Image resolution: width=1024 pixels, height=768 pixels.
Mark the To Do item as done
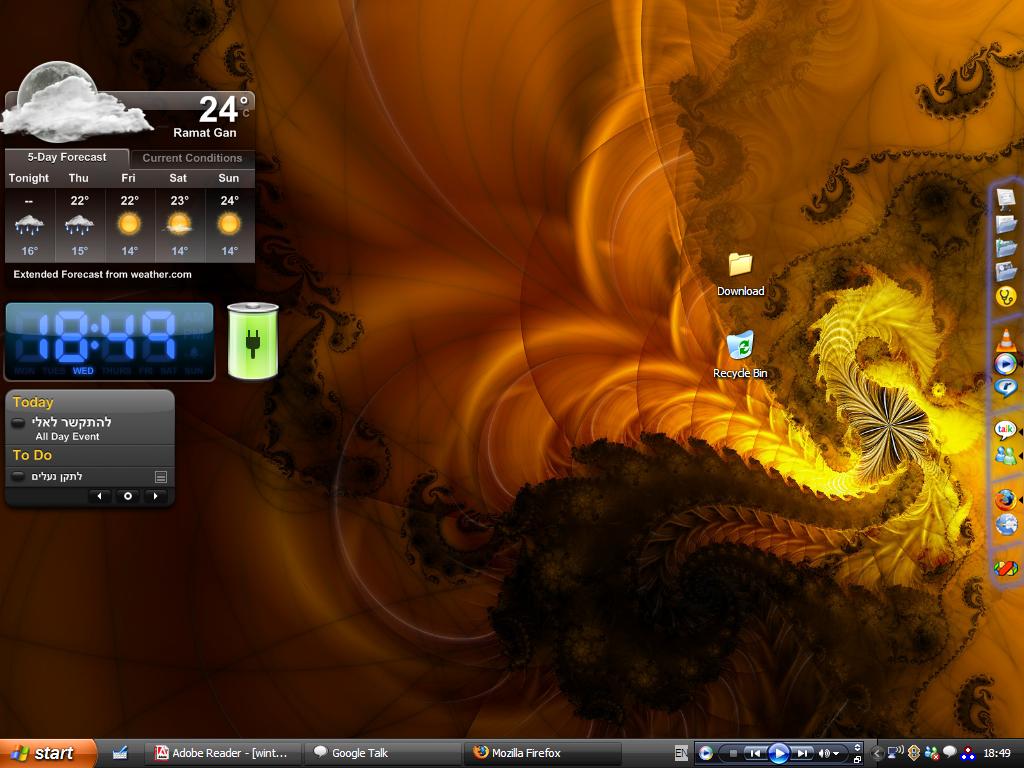pos(18,476)
